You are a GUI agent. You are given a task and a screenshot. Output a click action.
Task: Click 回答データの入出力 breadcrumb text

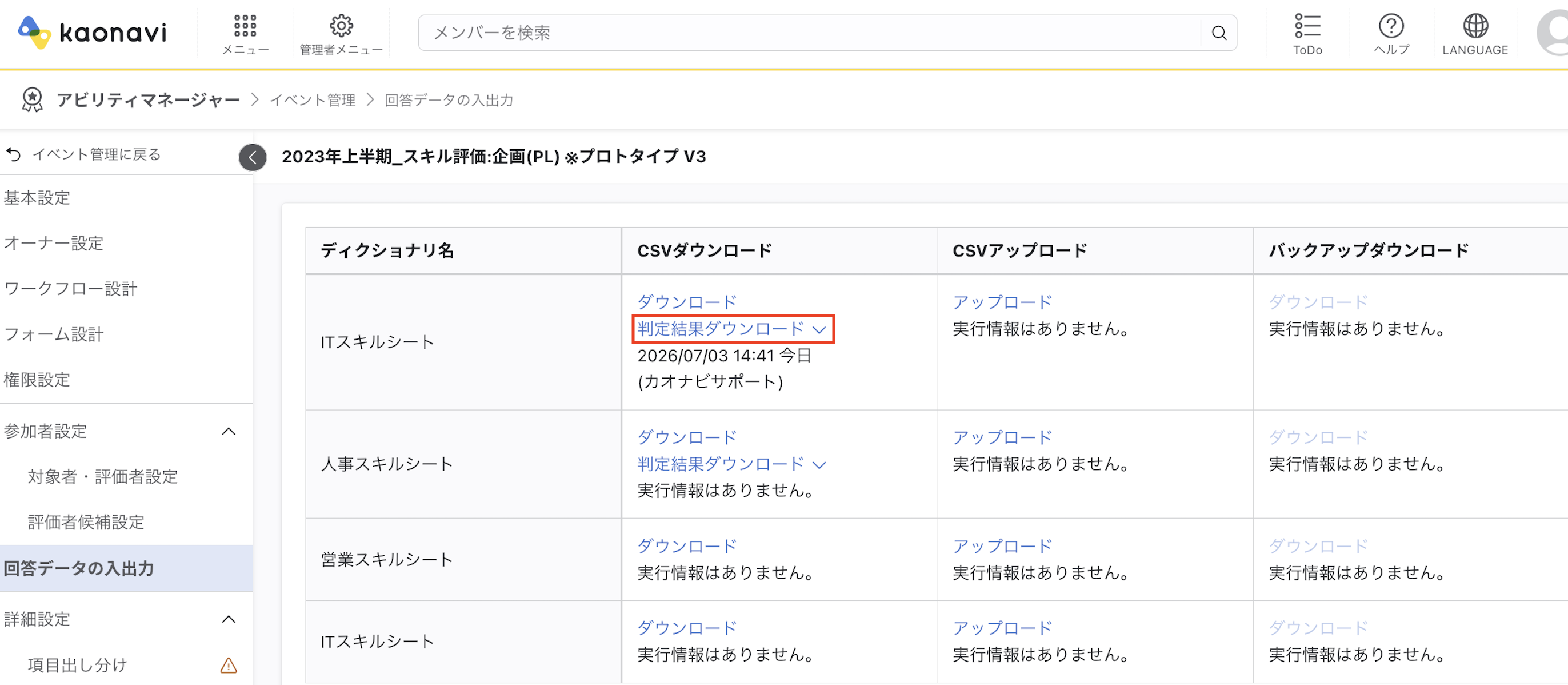coord(449,100)
